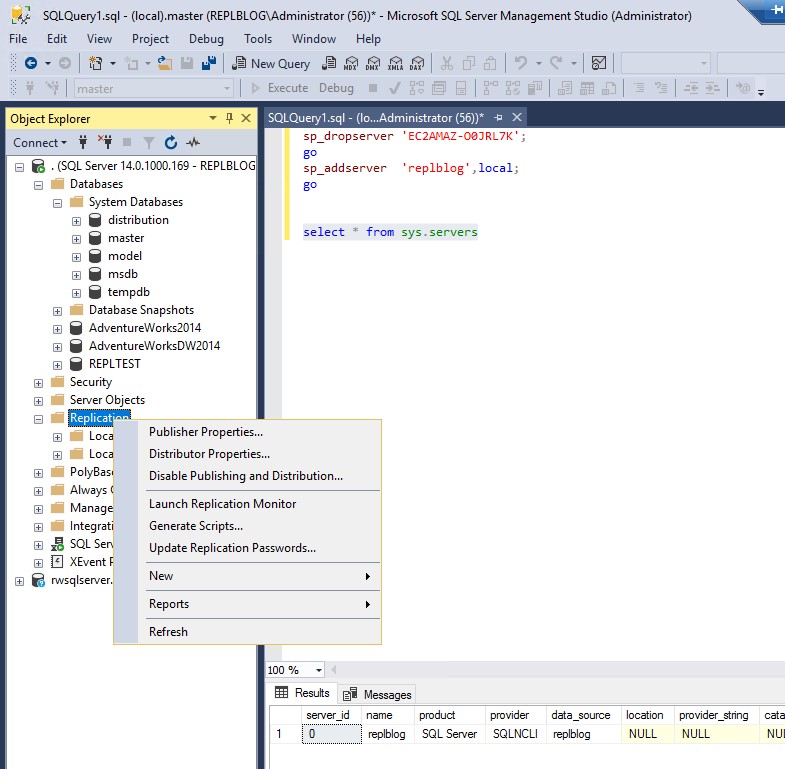785x769 pixels.
Task: Click the New Project icon
Action: [95, 63]
